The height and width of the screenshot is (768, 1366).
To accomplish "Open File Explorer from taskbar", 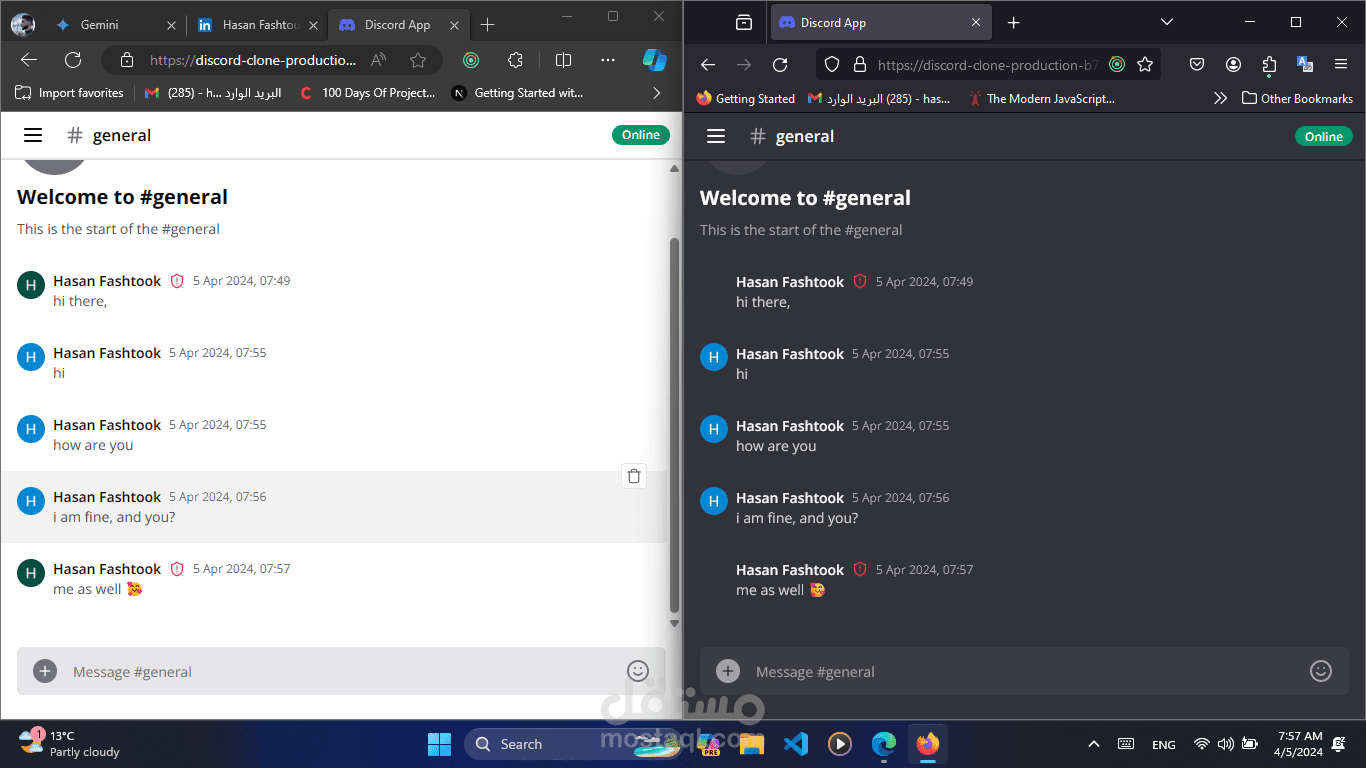I will pyautogui.click(x=751, y=744).
